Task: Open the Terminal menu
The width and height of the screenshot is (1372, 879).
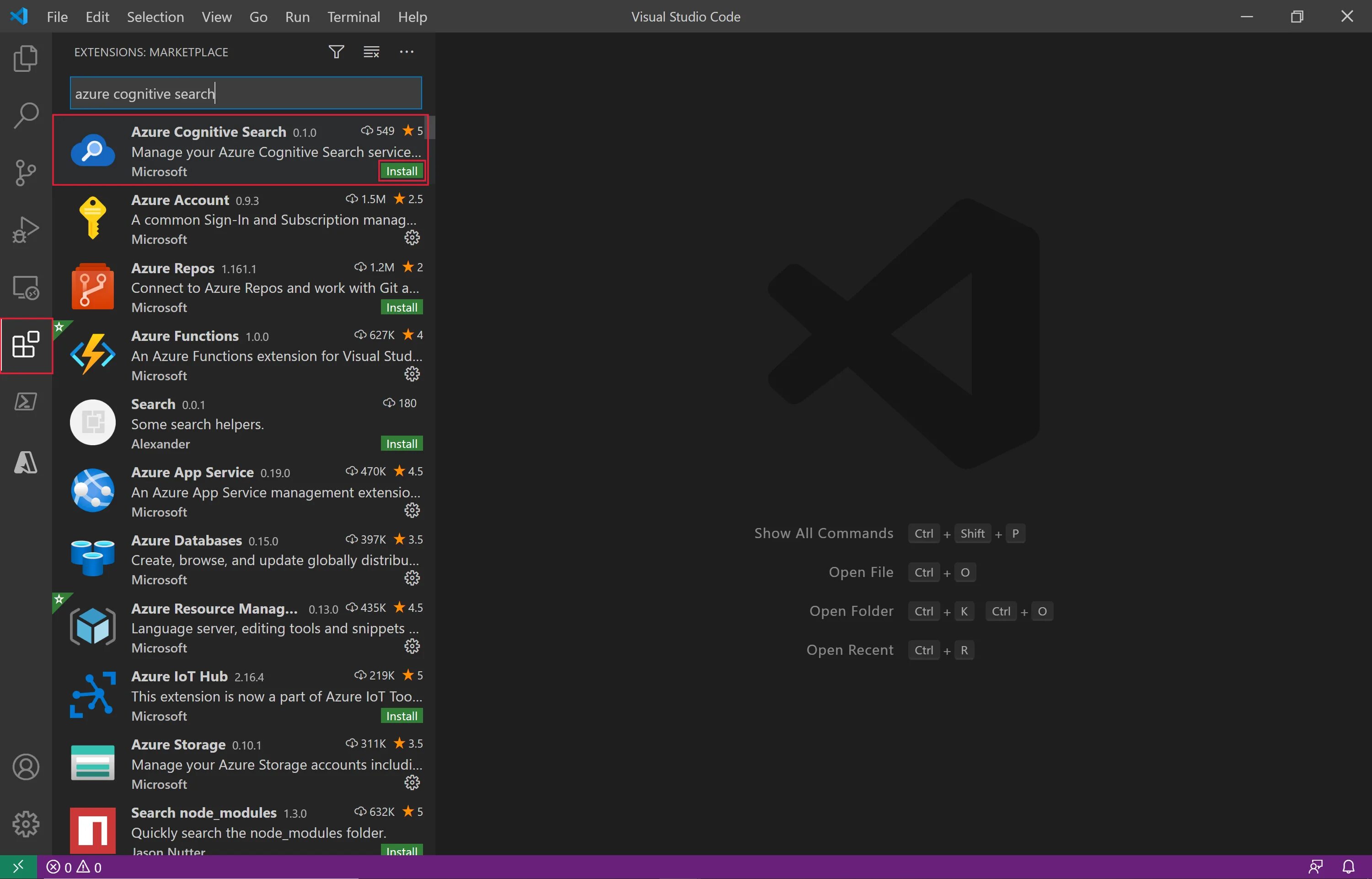Action: coord(353,16)
